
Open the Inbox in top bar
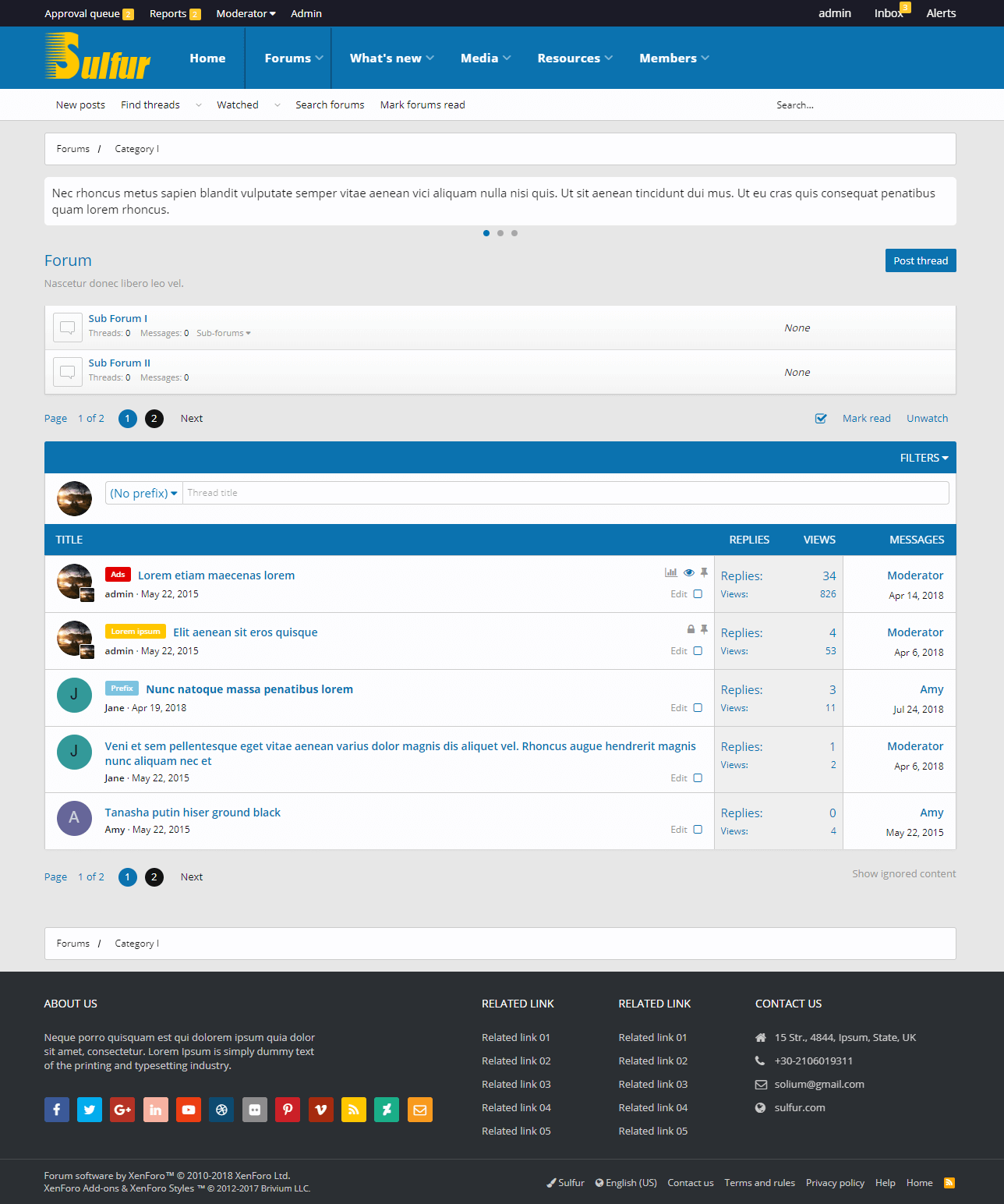tap(889, 13)
